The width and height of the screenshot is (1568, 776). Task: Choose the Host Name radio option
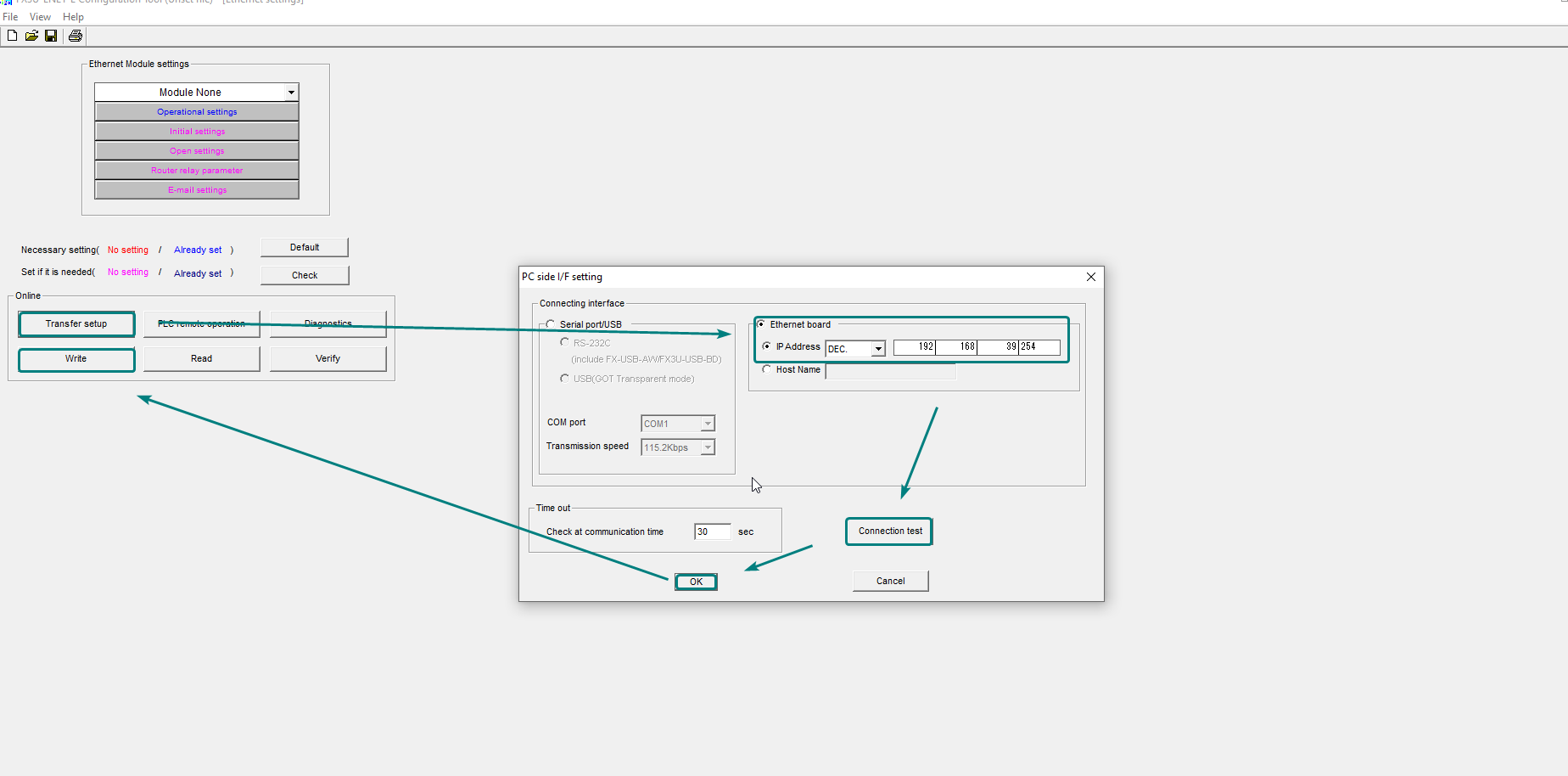767,369
